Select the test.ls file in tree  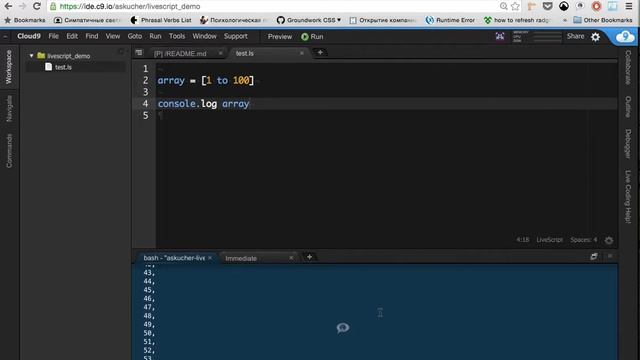coord(63,67)
